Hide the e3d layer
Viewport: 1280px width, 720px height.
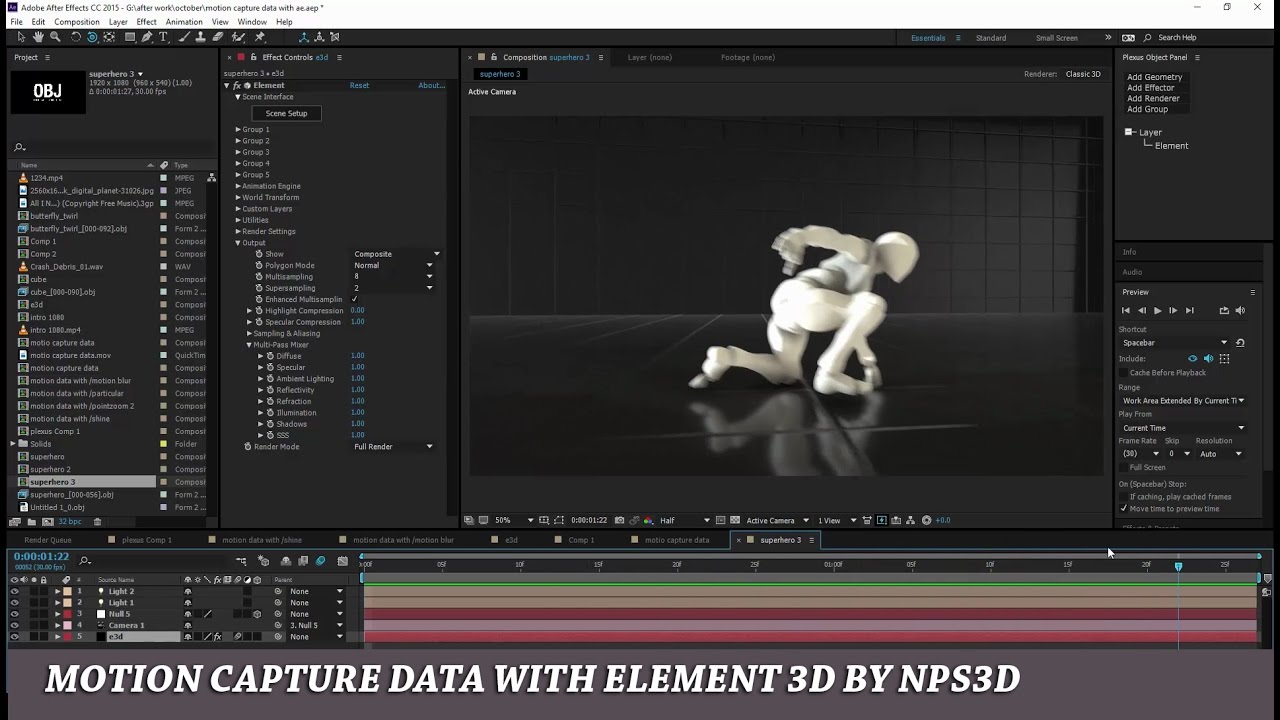click(14, 636)
